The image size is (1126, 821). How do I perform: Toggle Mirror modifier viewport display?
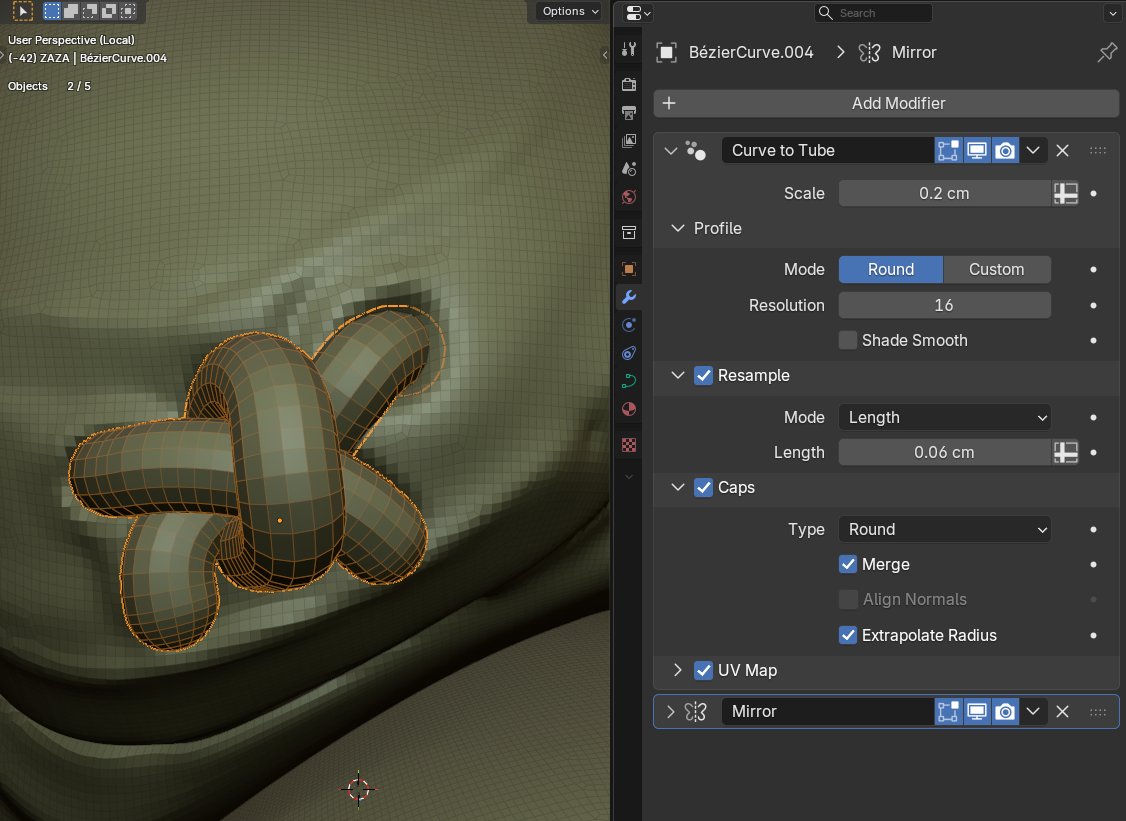point(977,711)
